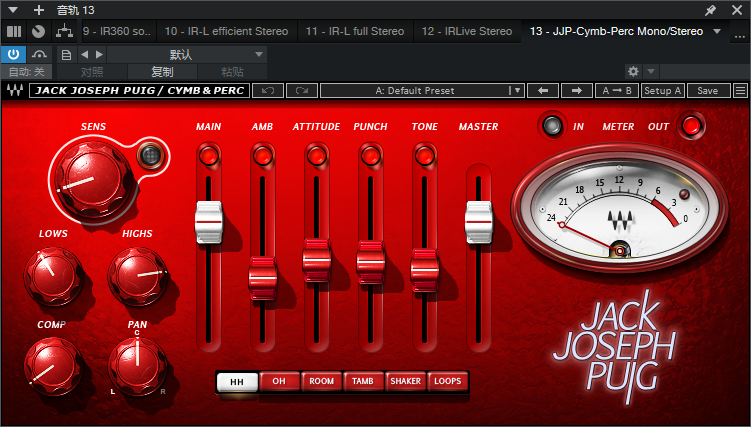Image resolution: width=751 pixels, height=427 pixels.
Task: Expand the arrow next to gear icon
Action: pyautogui.click(x=650, y=72)
